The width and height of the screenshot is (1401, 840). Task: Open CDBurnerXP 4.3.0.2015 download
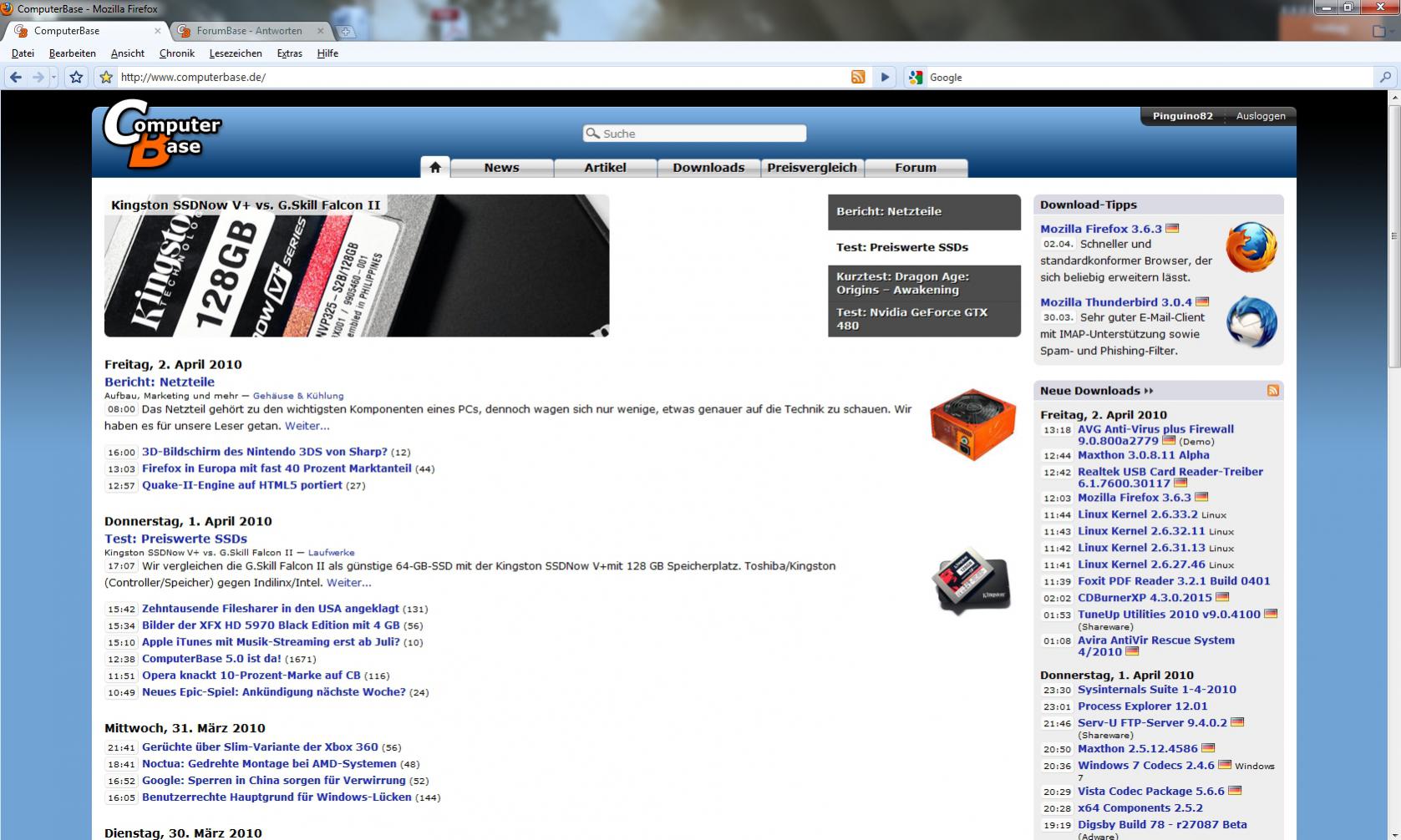(x=1145, y=598)
